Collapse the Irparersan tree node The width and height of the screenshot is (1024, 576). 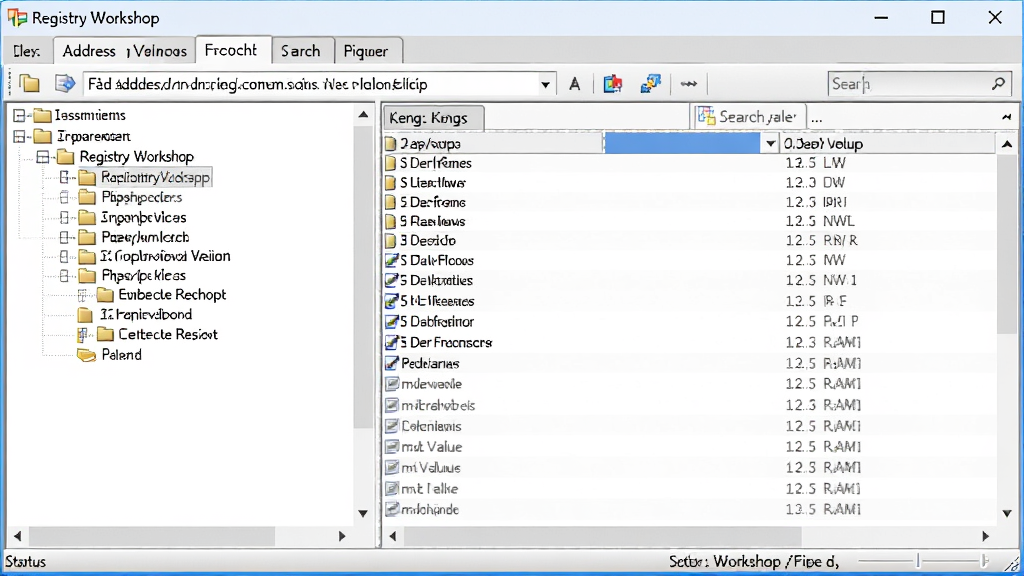[x=20, y=136]
